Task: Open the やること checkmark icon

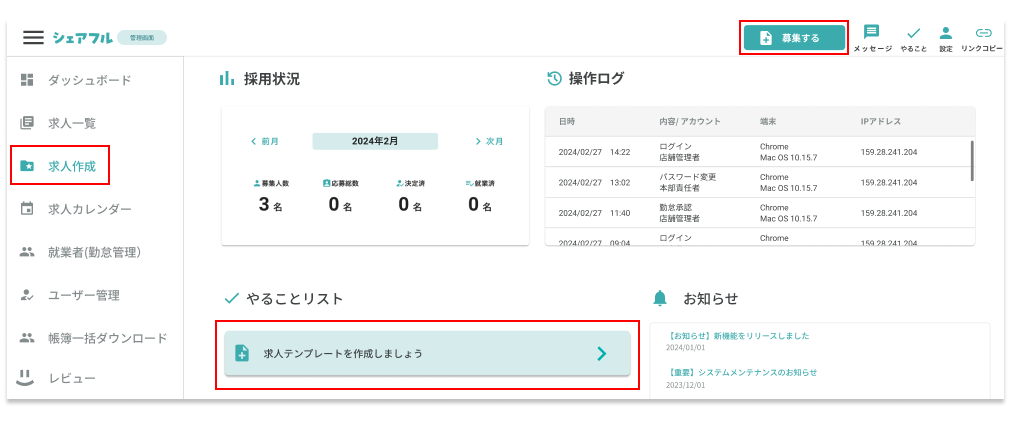Action: tap(913, 33)
